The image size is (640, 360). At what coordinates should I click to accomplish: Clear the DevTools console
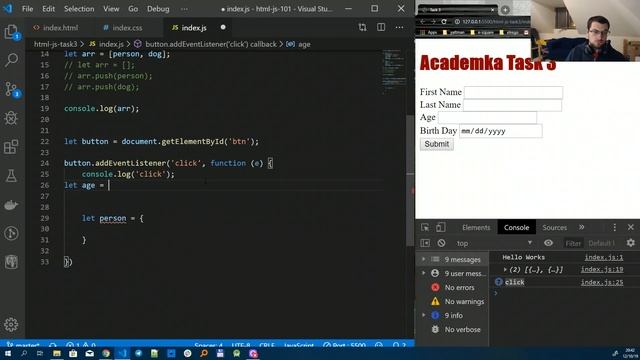pos(441,243)
